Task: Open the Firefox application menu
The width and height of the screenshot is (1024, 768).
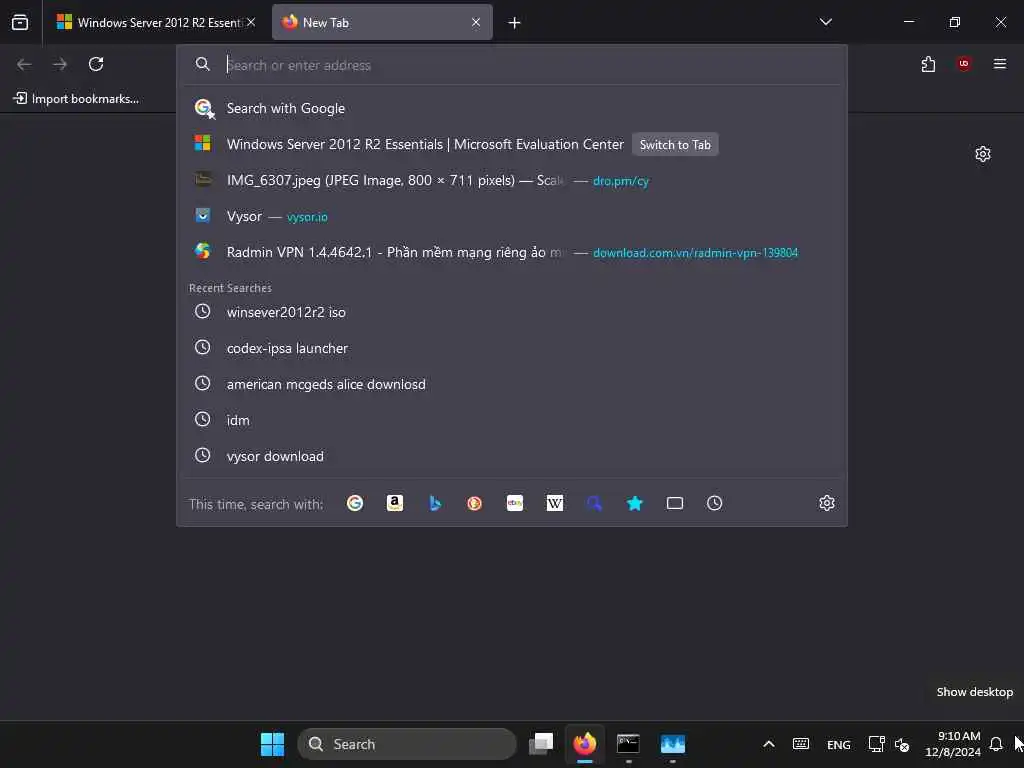Action: pos(1000,63)
